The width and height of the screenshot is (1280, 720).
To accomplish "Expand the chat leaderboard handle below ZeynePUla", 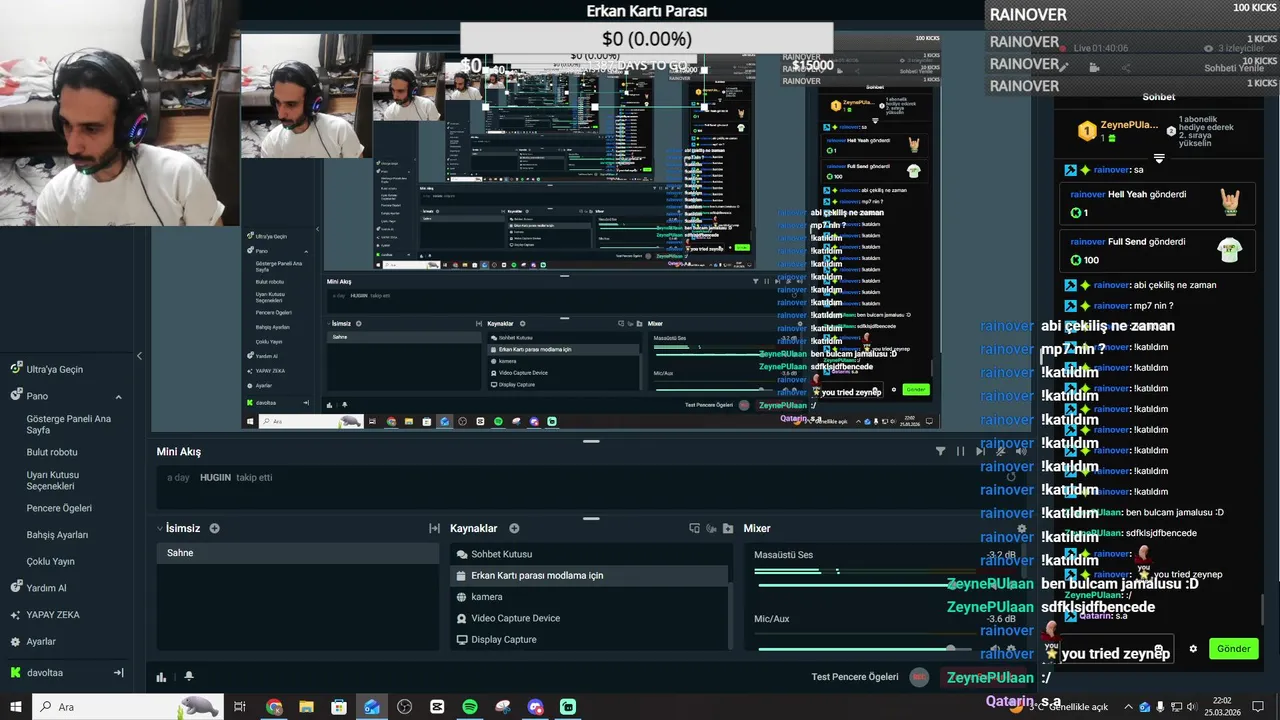I will tap(1159, 158).
